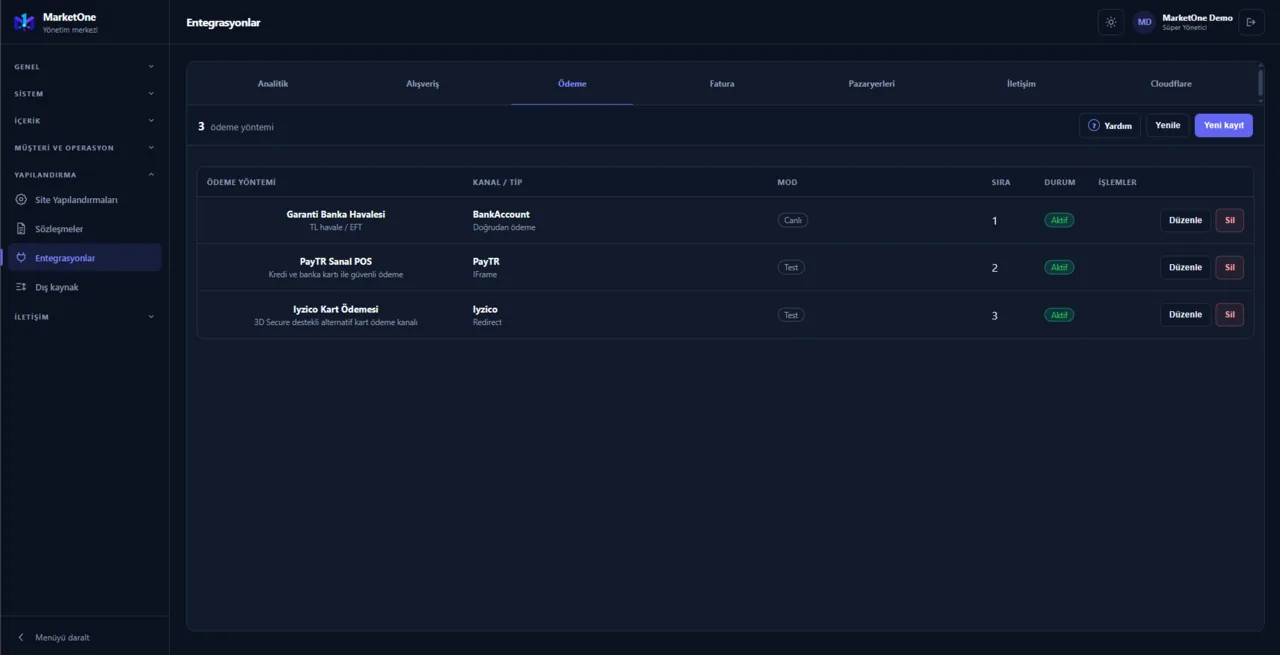Click the Yeni kayıt button
This screenshot has width=1280, height=655.
pos(1224,126)
